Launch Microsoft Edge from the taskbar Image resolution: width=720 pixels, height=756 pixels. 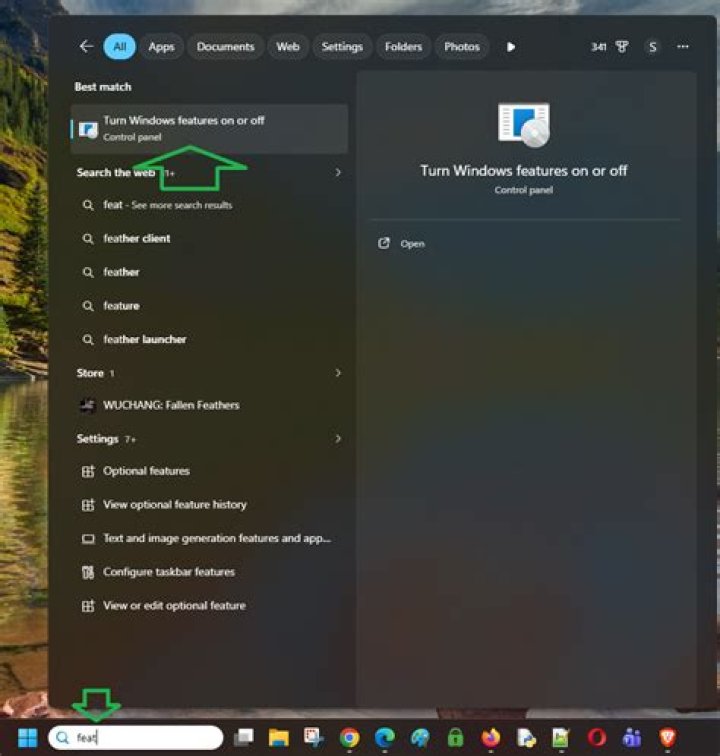pyautogui.click(x=385, y=738)
